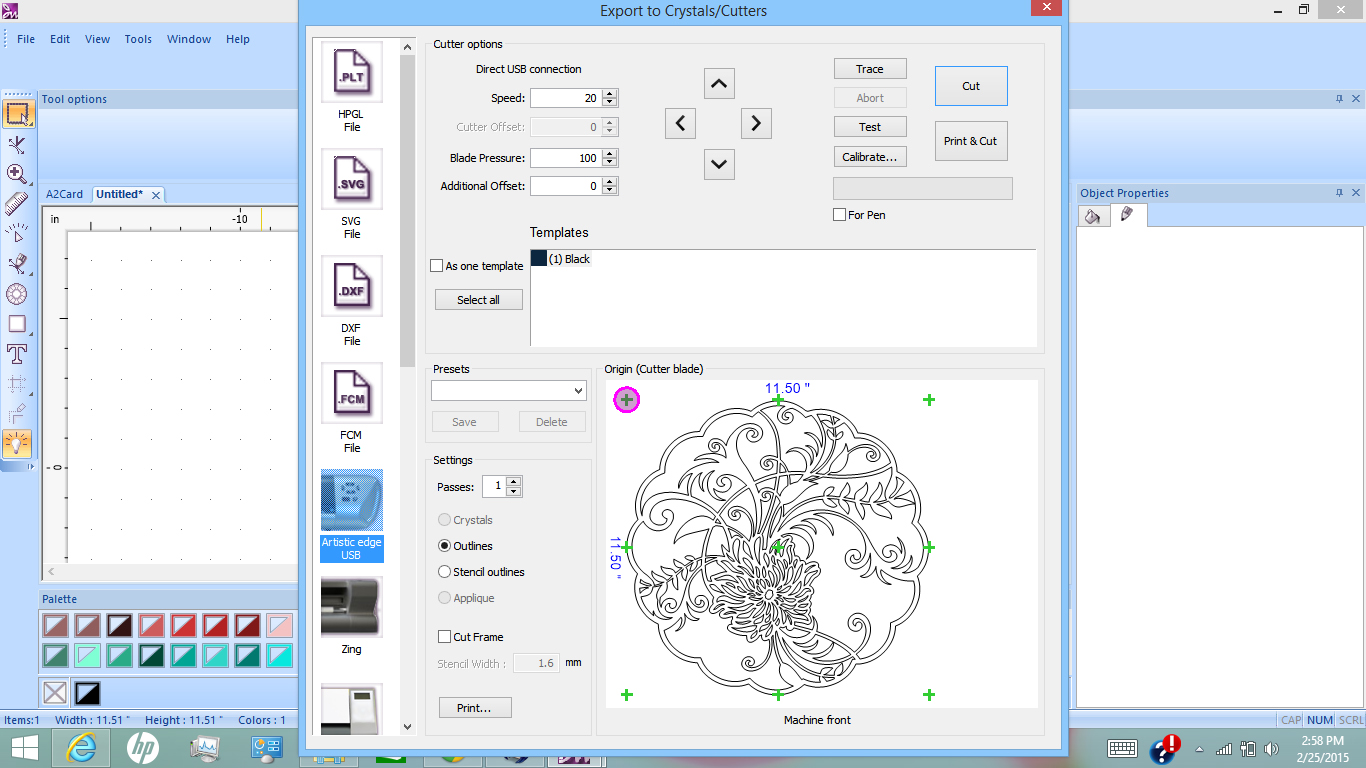Decrease the Speed value with down arrow
1366x768 pixels.
coord(610,103)
